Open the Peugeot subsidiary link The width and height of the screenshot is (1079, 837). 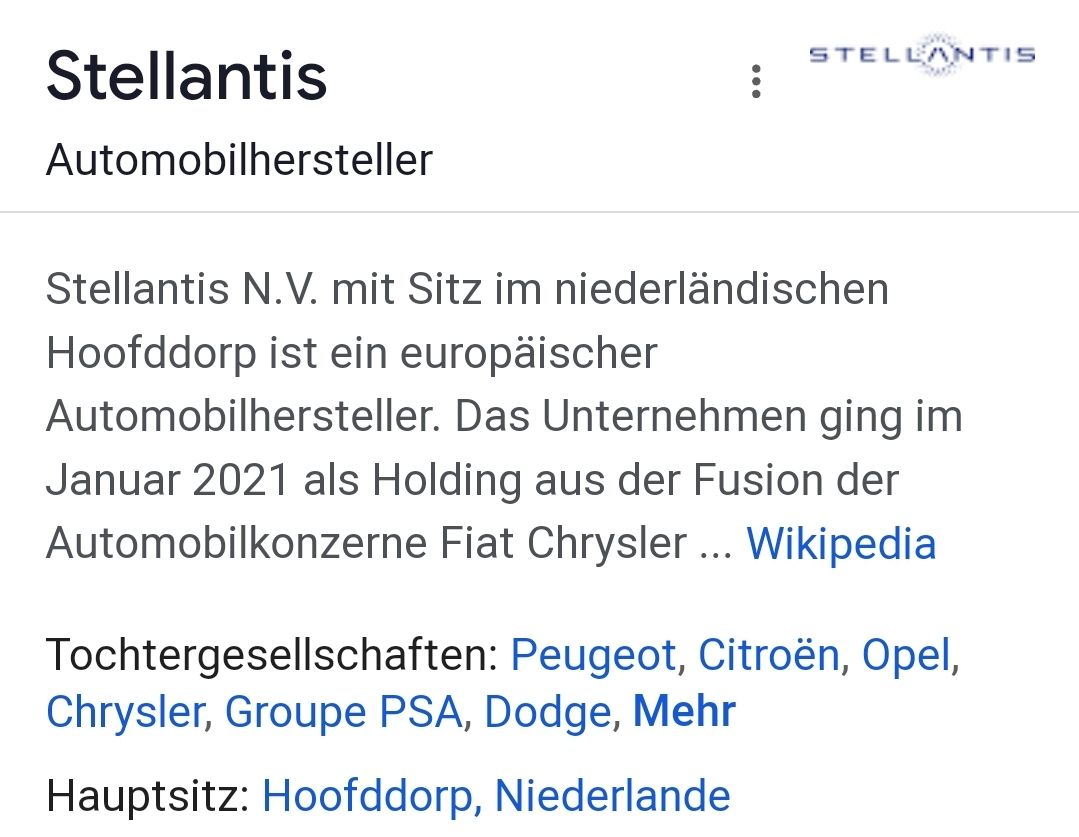coord(593,656)
